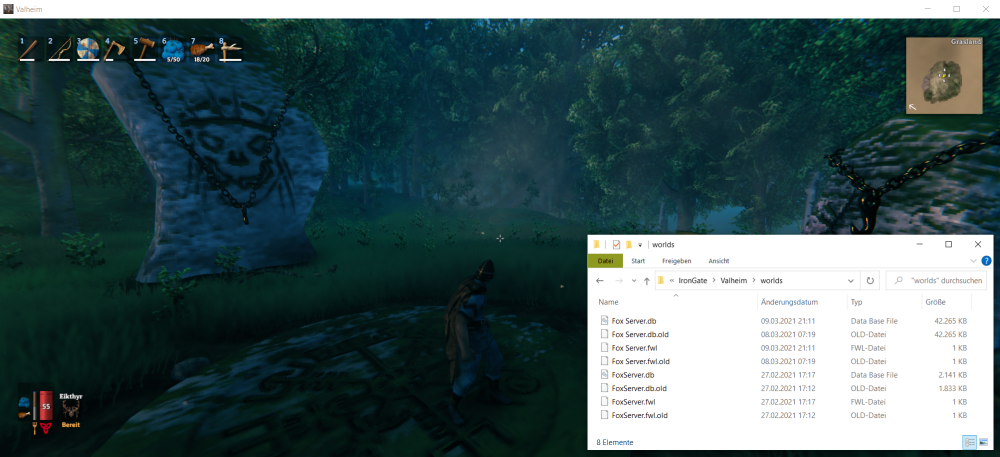Click the "worlds" durchsuchen search field

point(936,280)
